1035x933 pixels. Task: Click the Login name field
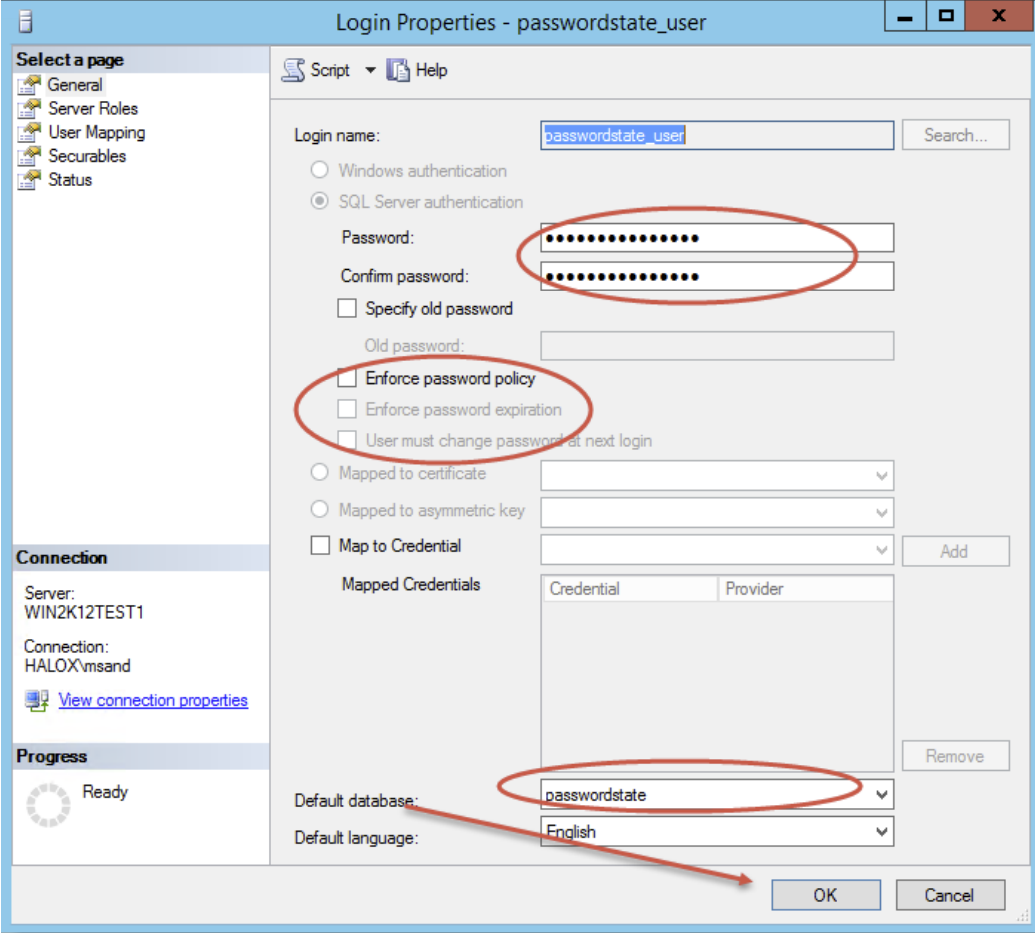tap(717, 135)
